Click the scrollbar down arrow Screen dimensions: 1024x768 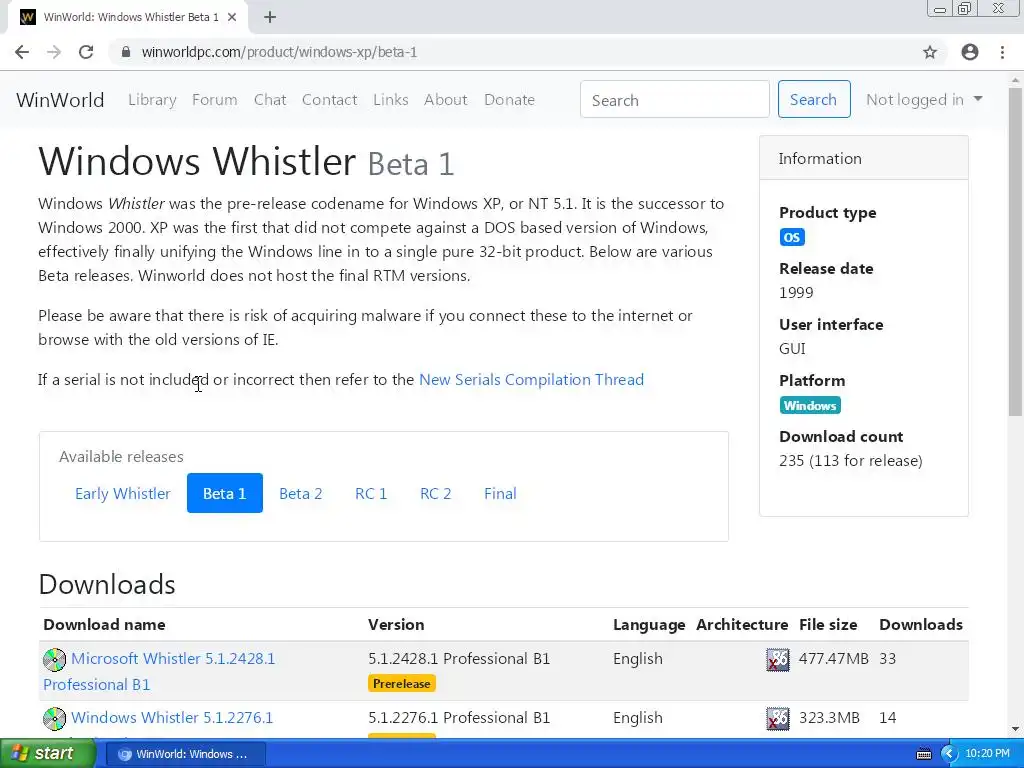[x=1015, y=729]
